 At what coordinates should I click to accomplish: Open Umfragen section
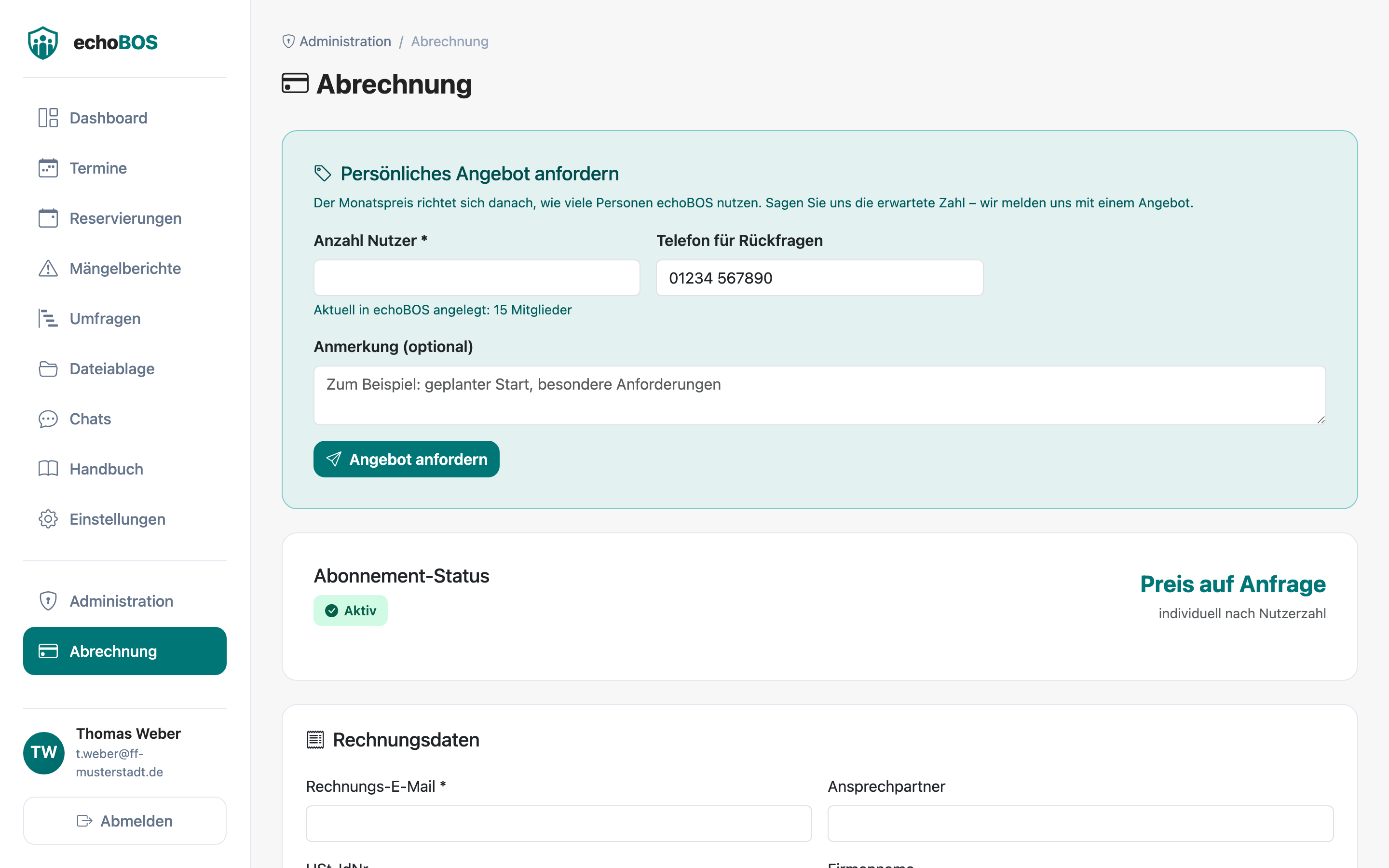coord(124,319)
